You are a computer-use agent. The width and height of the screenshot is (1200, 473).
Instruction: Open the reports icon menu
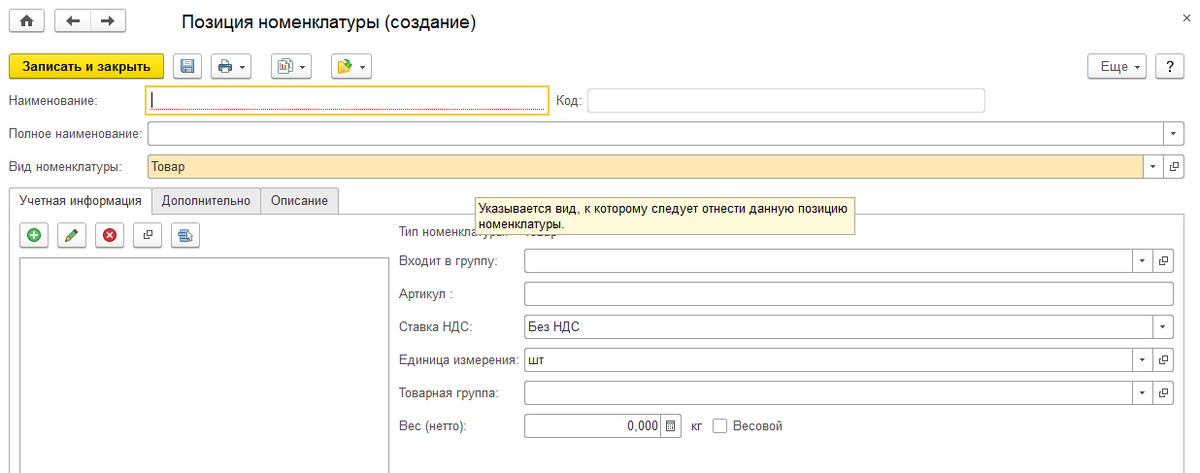pyautogui.click(x=291, y=66)
